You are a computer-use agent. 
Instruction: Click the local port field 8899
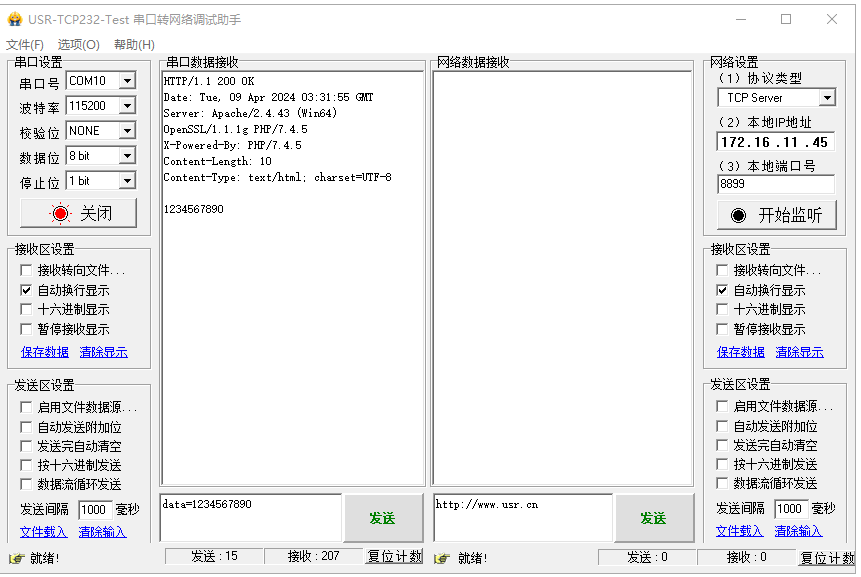775,184
